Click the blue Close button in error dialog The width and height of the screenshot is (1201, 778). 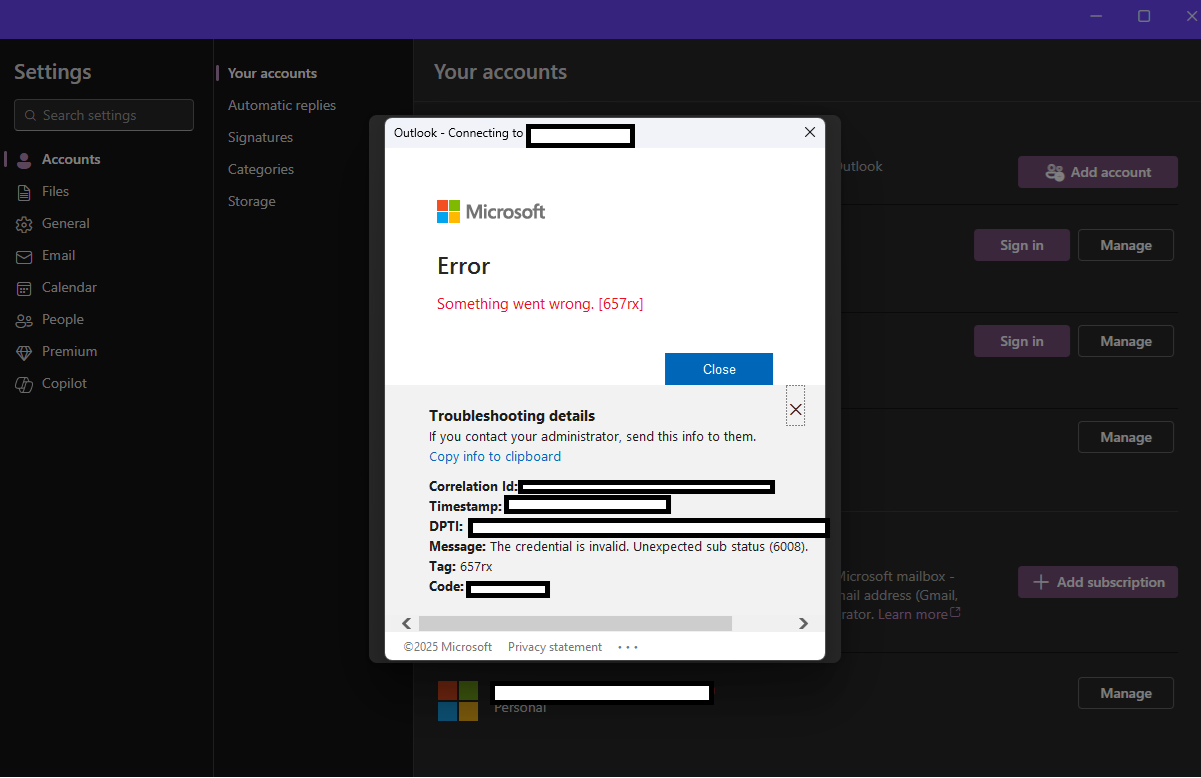[x=718, y=369]
